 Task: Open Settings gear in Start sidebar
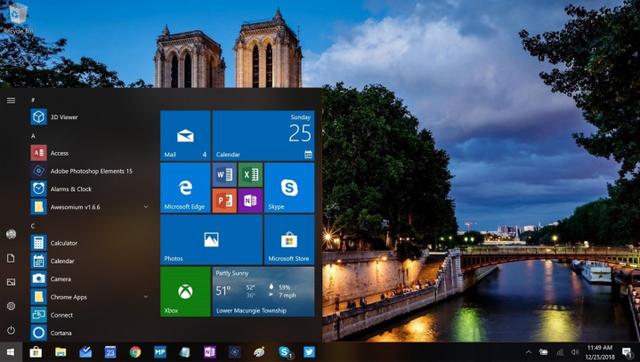[11, 306]
